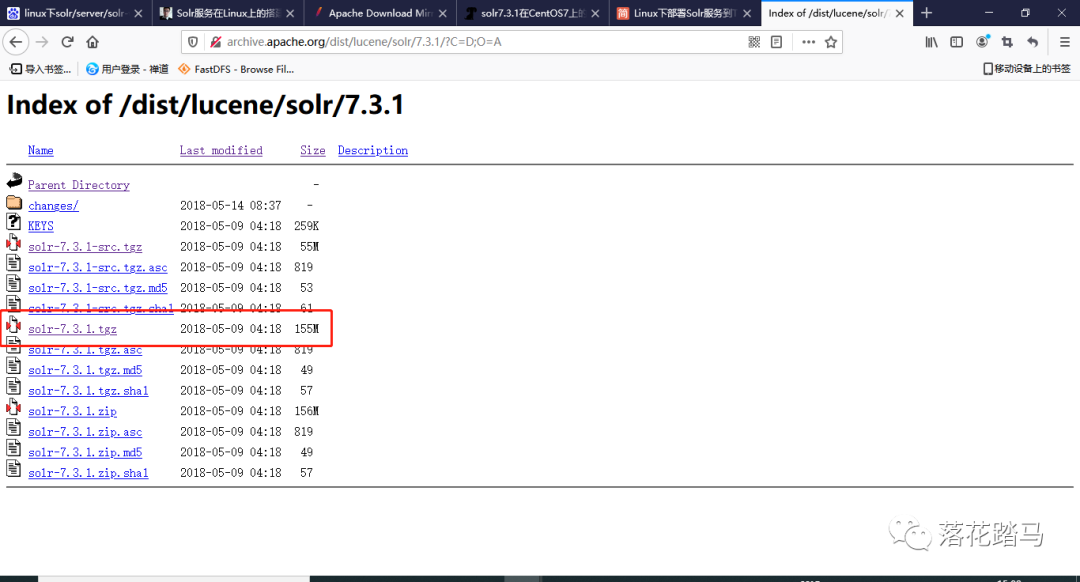This screenshot has height=582, width=1080.
Task: Open solr-7.3.1.zip.md5 link
Action: point(85,453)
